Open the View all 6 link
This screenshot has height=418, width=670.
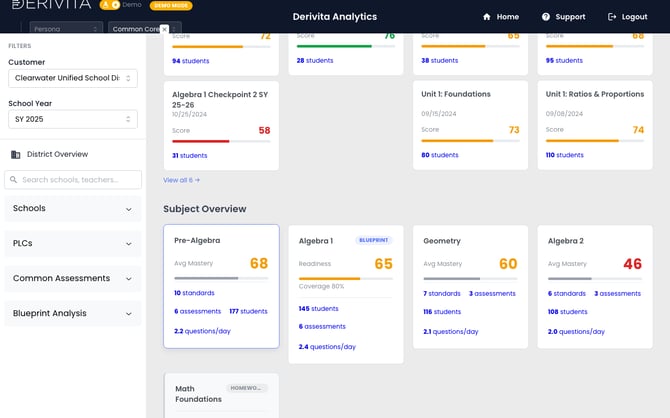[x=182, y=180]
